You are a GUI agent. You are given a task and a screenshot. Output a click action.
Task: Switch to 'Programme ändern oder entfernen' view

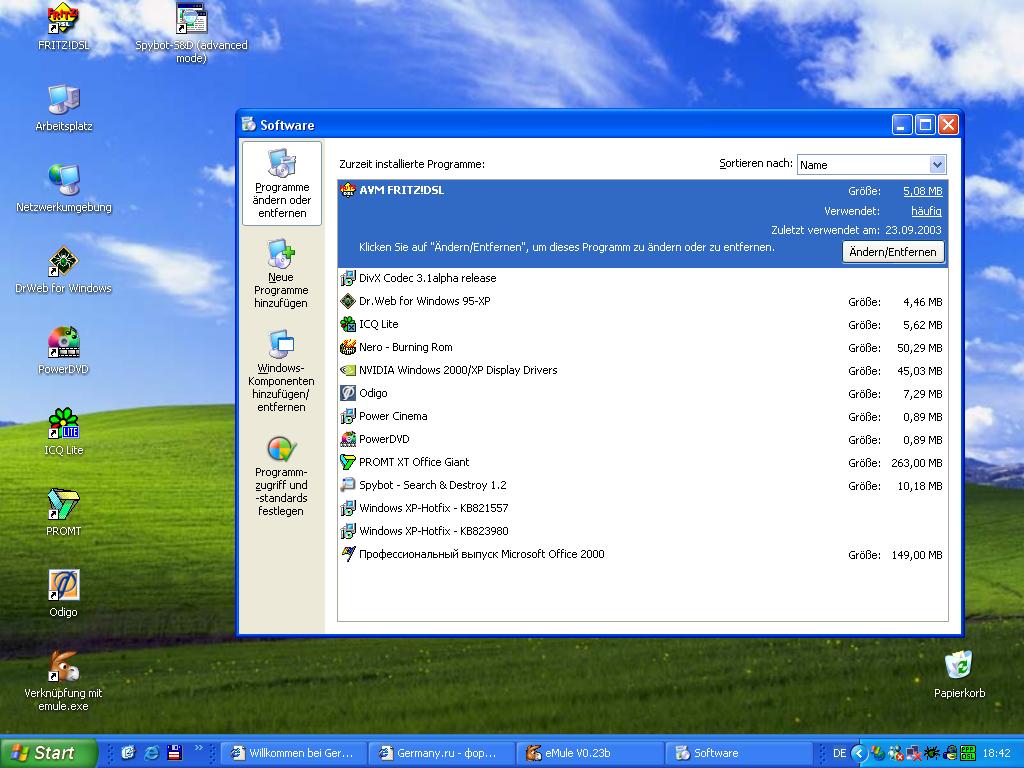(x=281, y=184)
